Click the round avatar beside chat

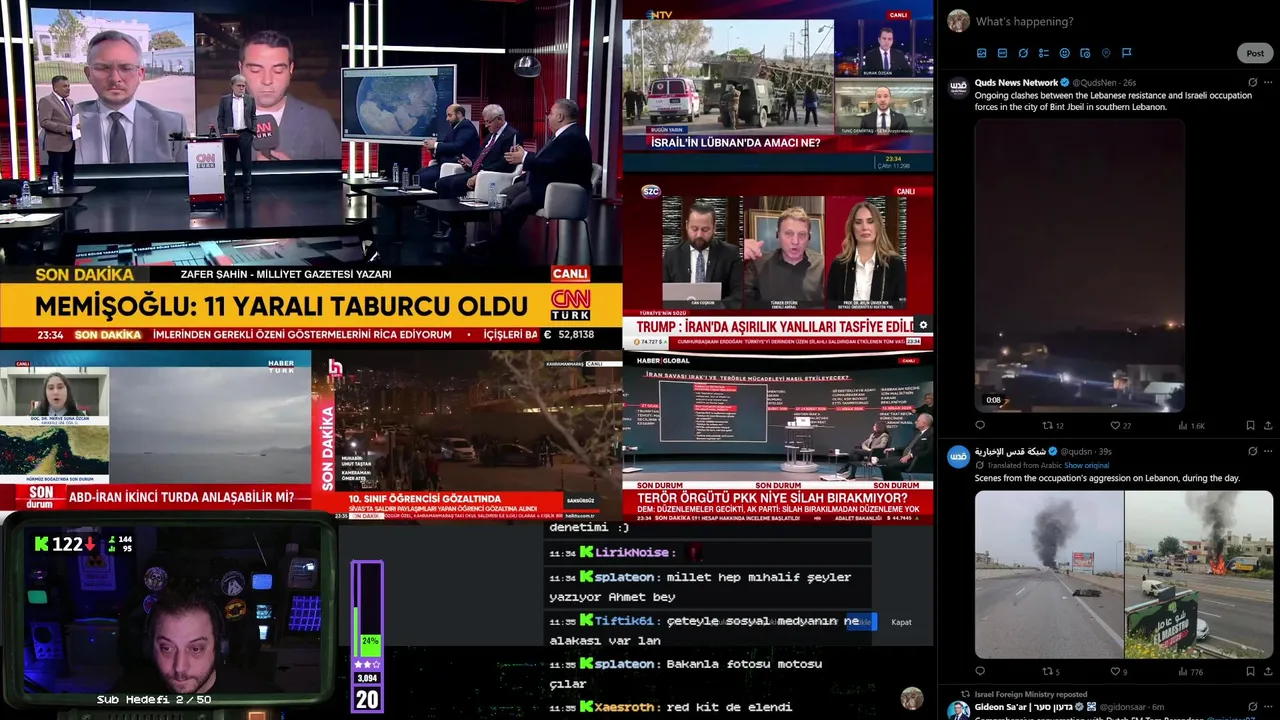pyautogui.click(x=911, y=698)
